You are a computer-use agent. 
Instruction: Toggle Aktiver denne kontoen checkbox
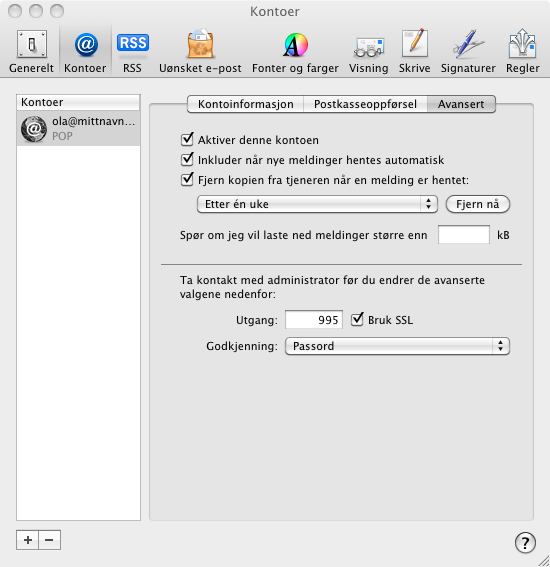187,139
